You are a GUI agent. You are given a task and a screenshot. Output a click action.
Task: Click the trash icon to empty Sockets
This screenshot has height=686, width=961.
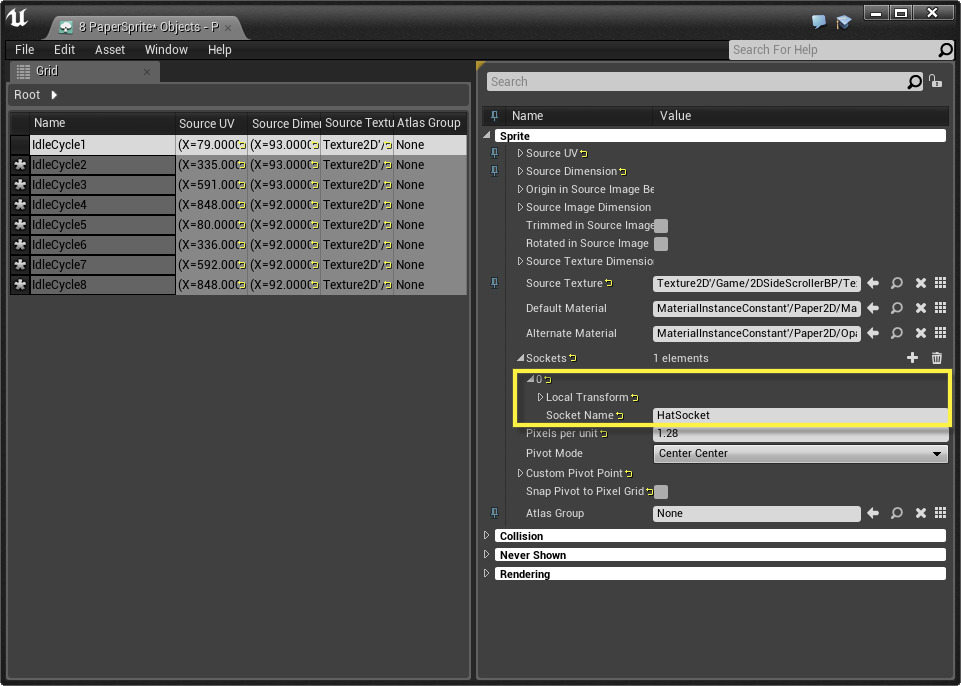[937, 358]
